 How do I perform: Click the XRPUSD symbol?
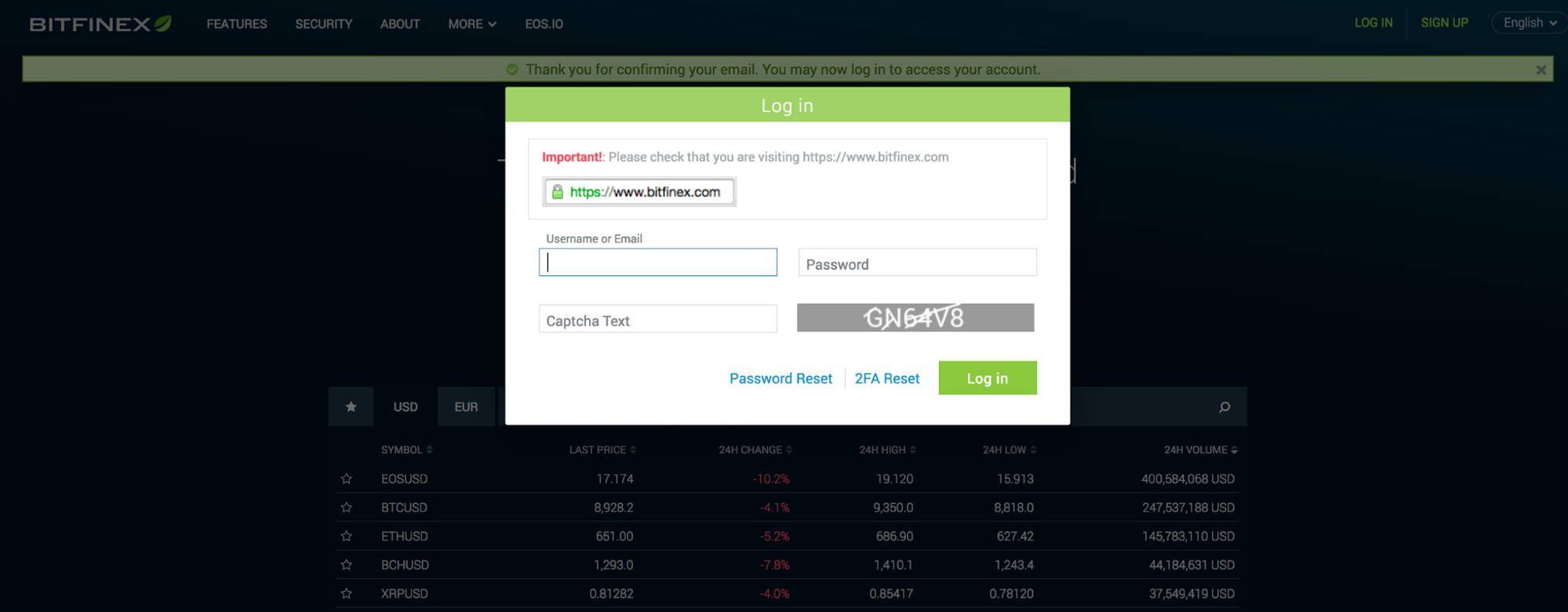405,593
